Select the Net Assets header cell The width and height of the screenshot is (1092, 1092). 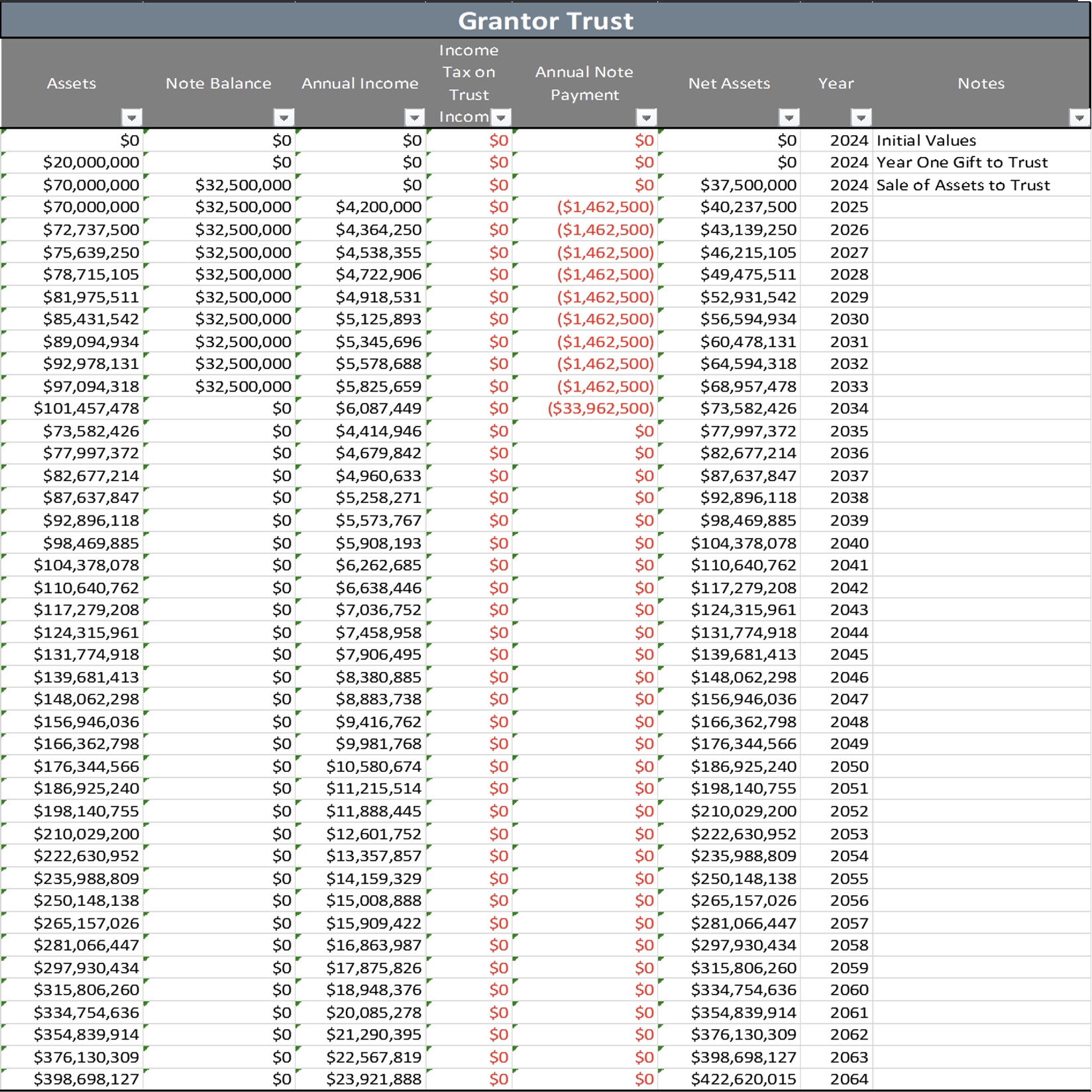[729, 83]
